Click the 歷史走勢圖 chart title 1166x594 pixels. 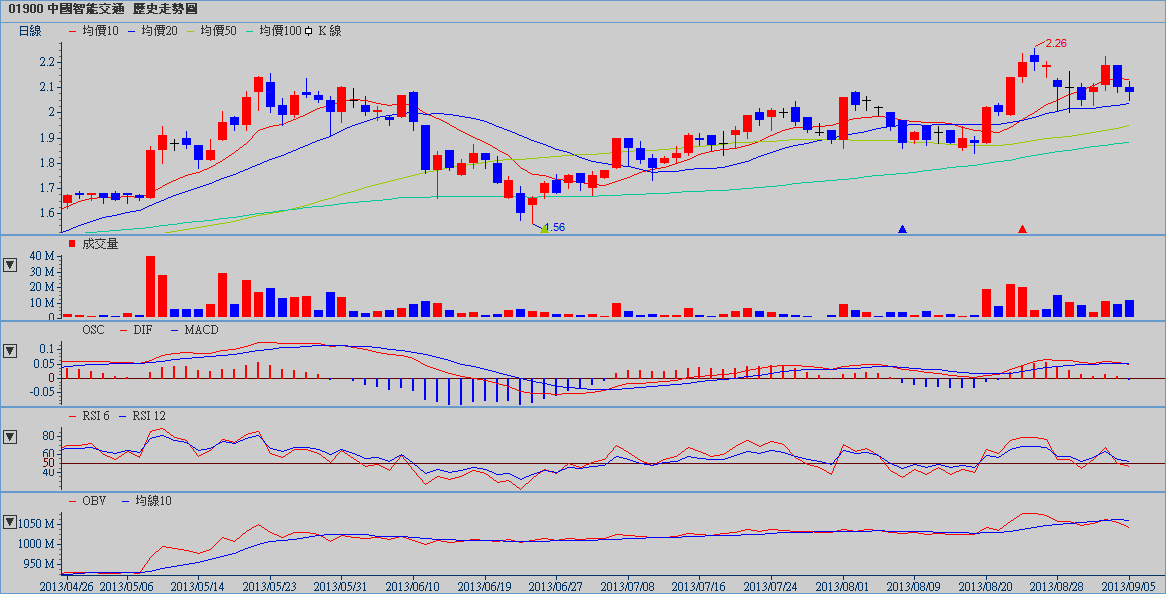click(x=165, y=8)
